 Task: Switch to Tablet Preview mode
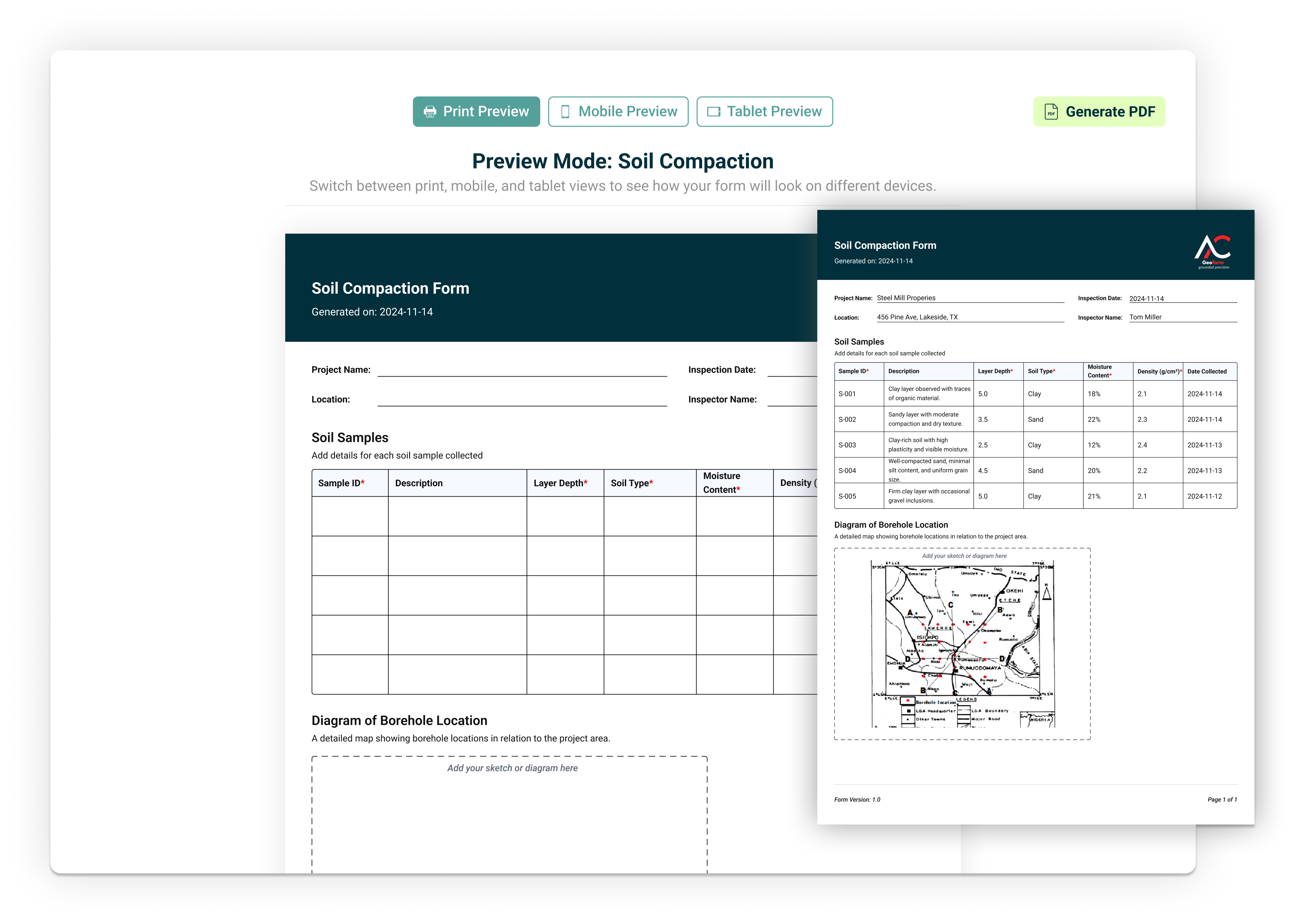coord(765,111)
